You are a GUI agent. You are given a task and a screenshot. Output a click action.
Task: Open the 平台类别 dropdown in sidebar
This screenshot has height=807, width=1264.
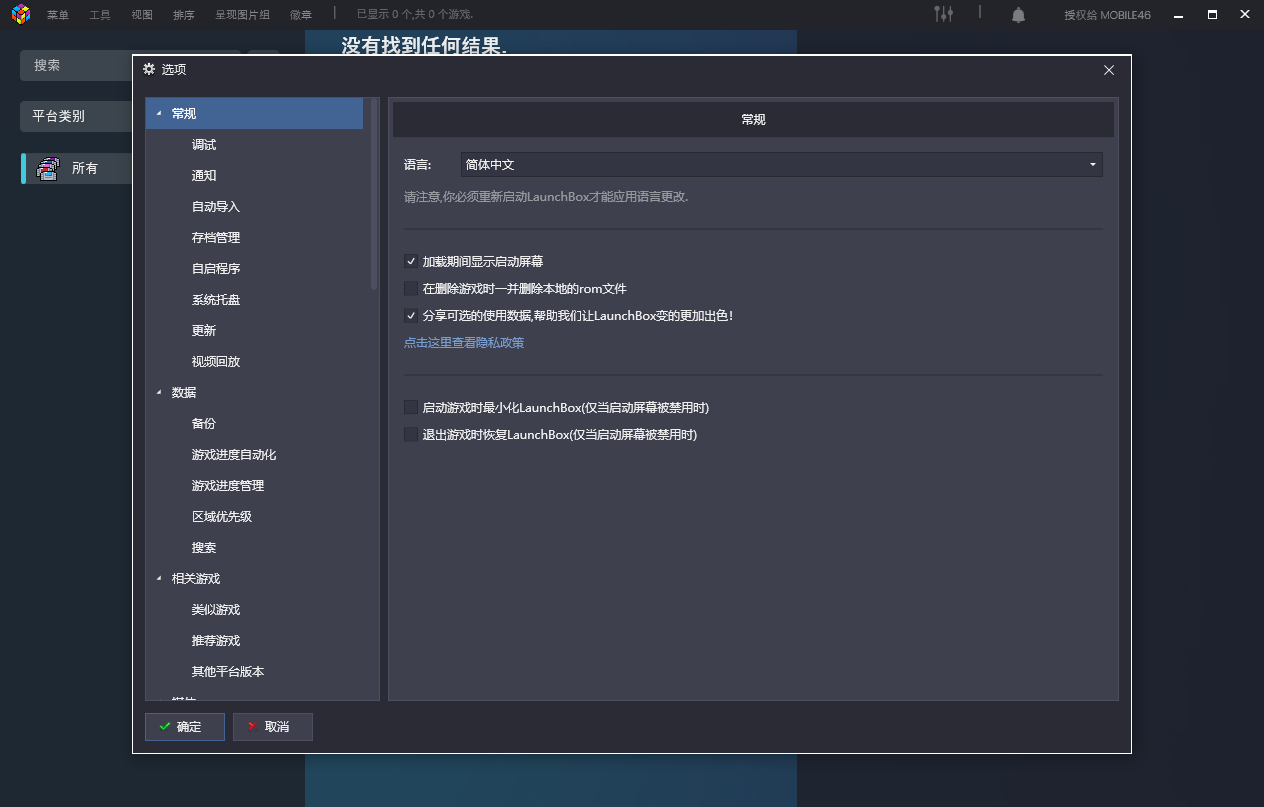coord(76,116)
